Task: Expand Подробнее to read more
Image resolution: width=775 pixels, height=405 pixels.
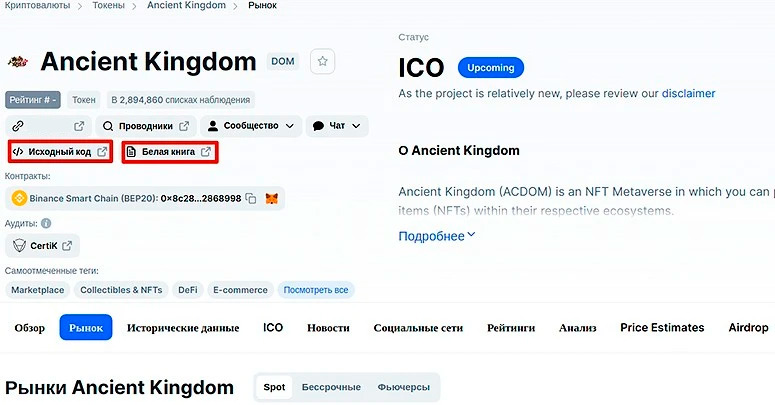Action: tap(437, 236)
